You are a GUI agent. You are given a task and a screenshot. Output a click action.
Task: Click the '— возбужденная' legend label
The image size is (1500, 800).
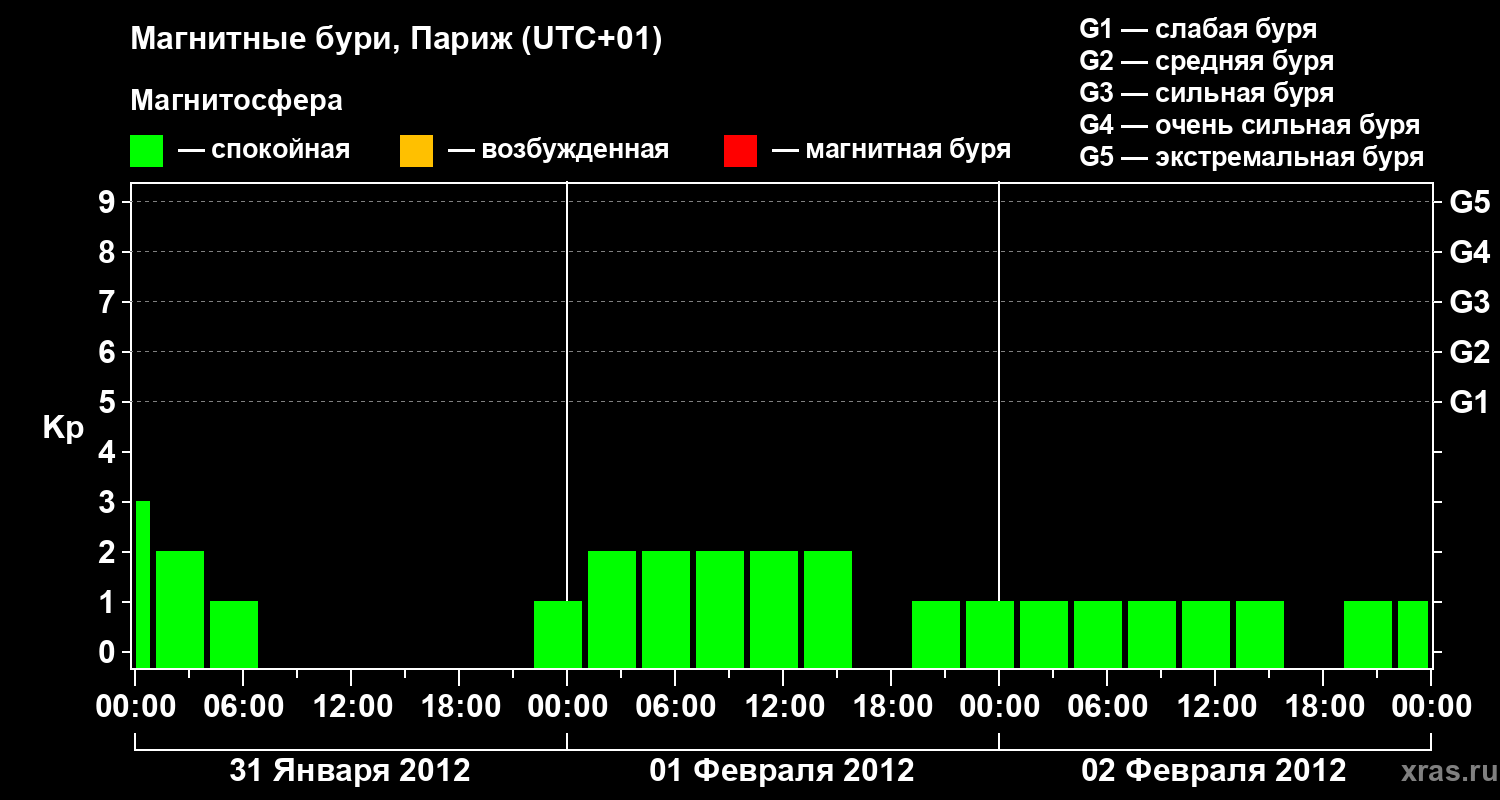(558, 151)
